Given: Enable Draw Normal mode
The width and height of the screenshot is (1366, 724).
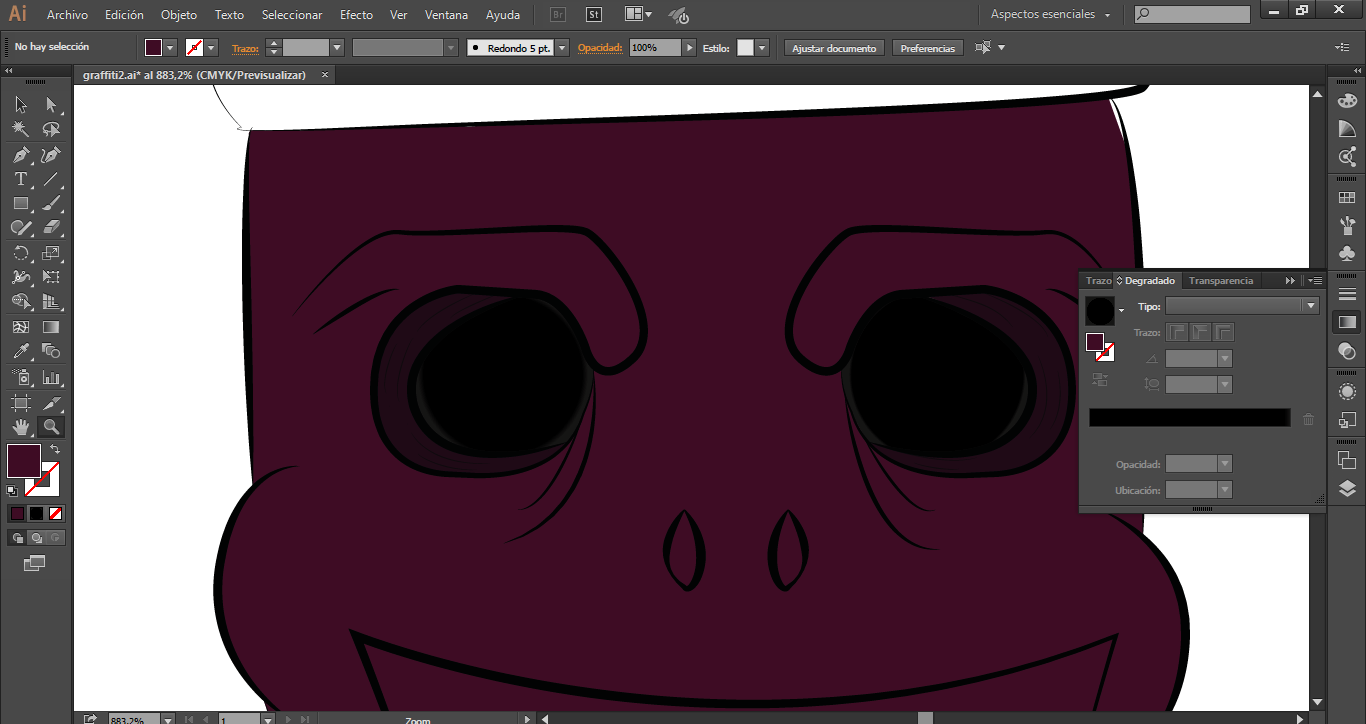Looking at the screenshot, I should pyautogui.click(x=17, y=538).
